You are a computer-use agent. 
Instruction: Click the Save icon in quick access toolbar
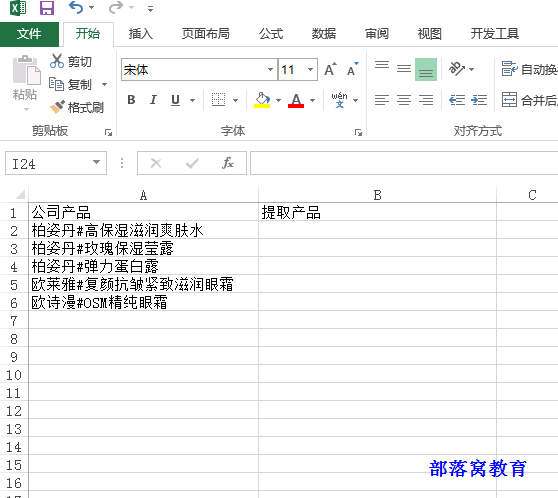point(47,8)
